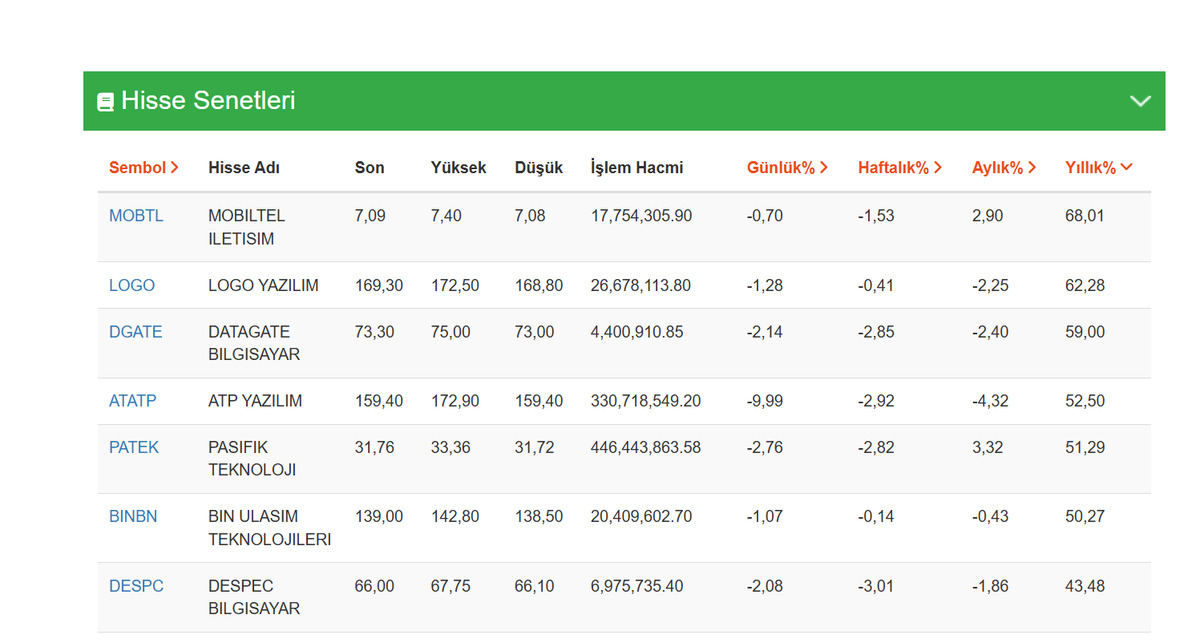
Task: Click LOGO daily change -1,28
Action: [765, 286]
